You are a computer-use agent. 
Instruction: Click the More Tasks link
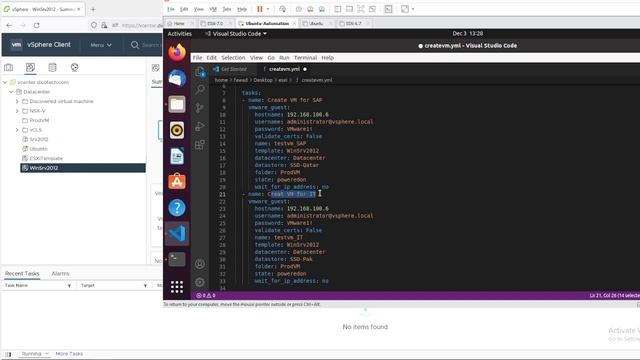point(69,354)
